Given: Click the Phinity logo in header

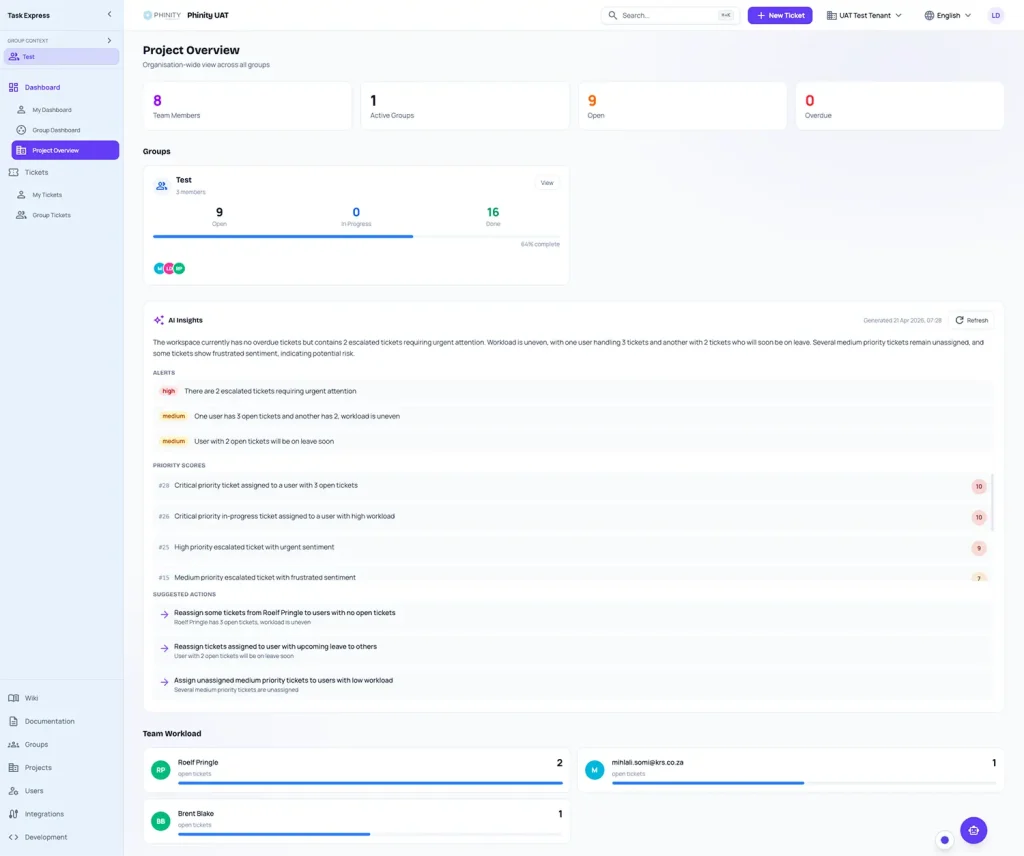Looking at the screenshot, I should coord(162,16).
